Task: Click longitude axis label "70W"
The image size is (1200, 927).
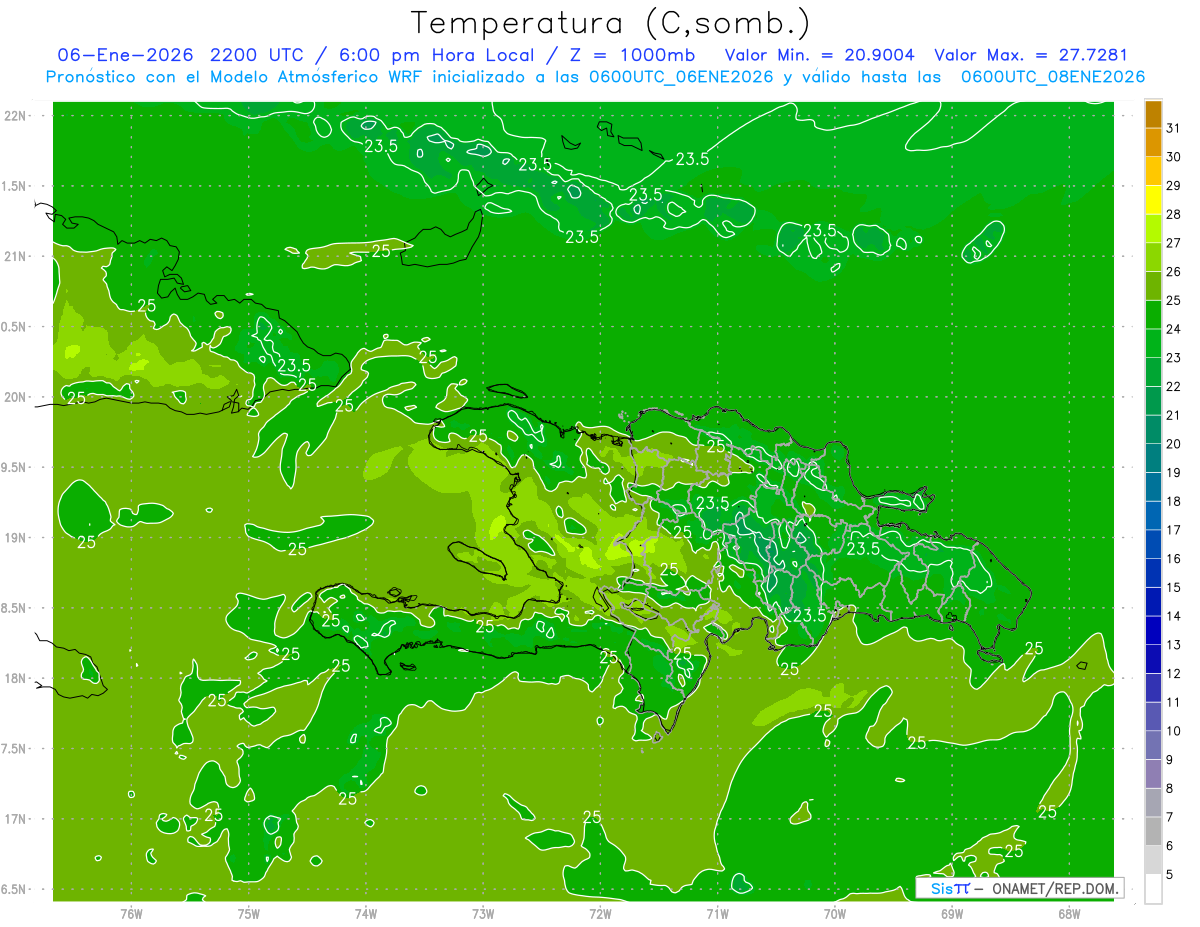Action: click(835, 914)
